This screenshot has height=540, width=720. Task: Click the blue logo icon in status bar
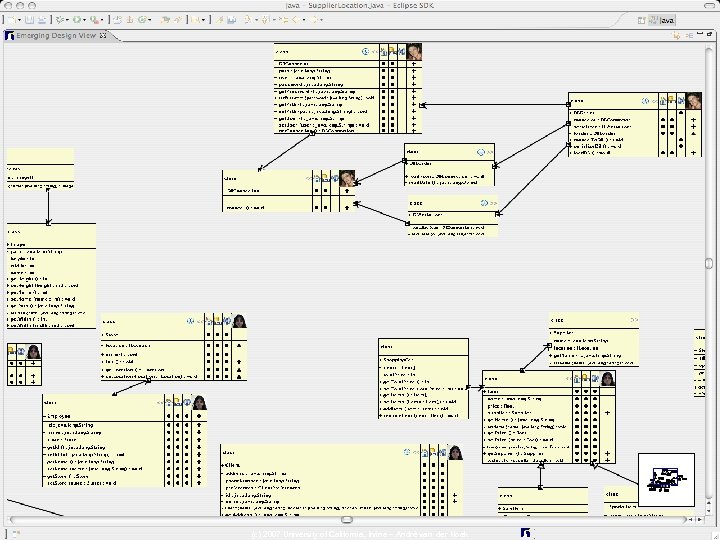coord(526,533)
